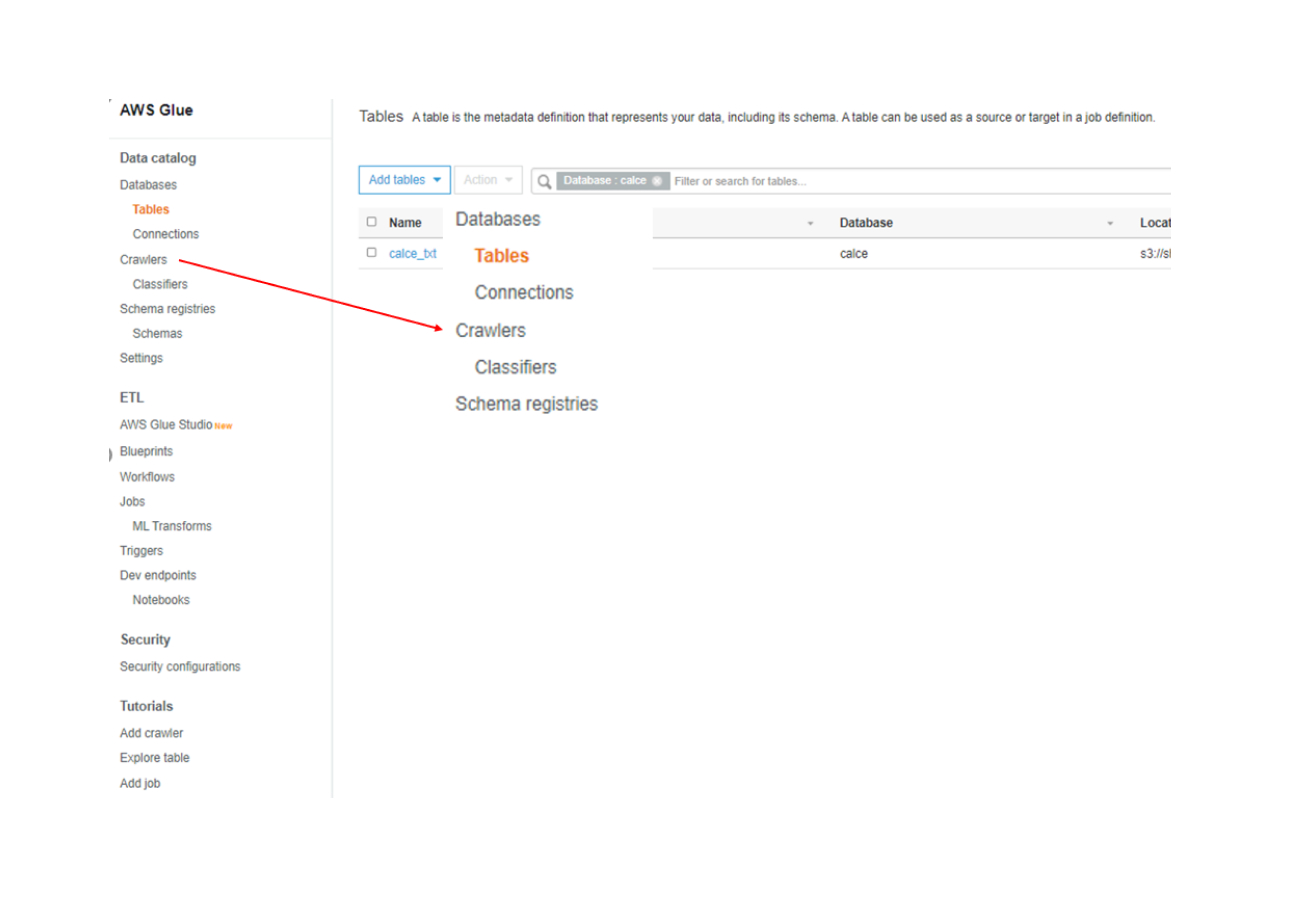Screen dimensions: 1290x910
Task: Open ML Transforms
Action: point(171,526)
